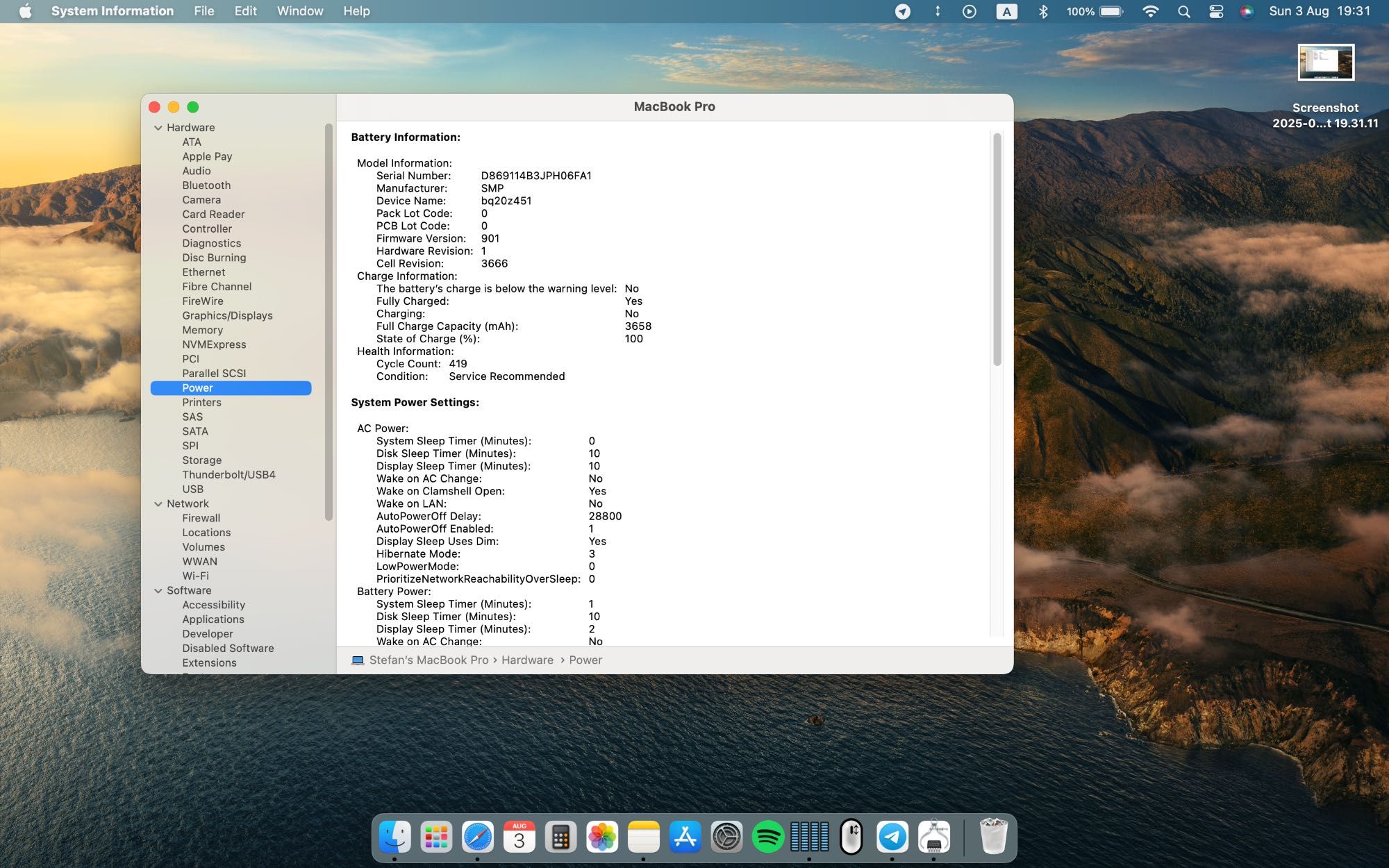This screenshot has width=1389, height=868.
Task: Launch Safari from the Dock
Action: click(478, 837)
